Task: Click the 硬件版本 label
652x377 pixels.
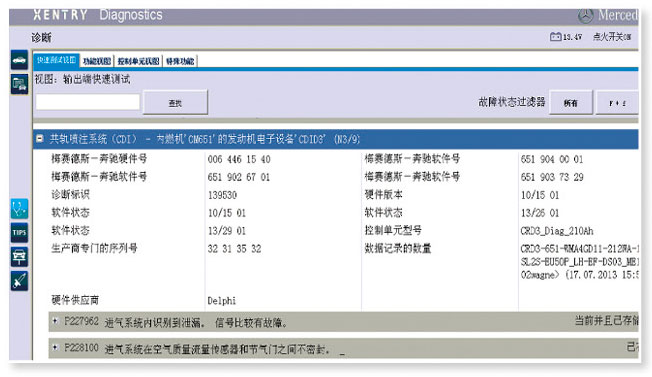Action: click(383, 194)
